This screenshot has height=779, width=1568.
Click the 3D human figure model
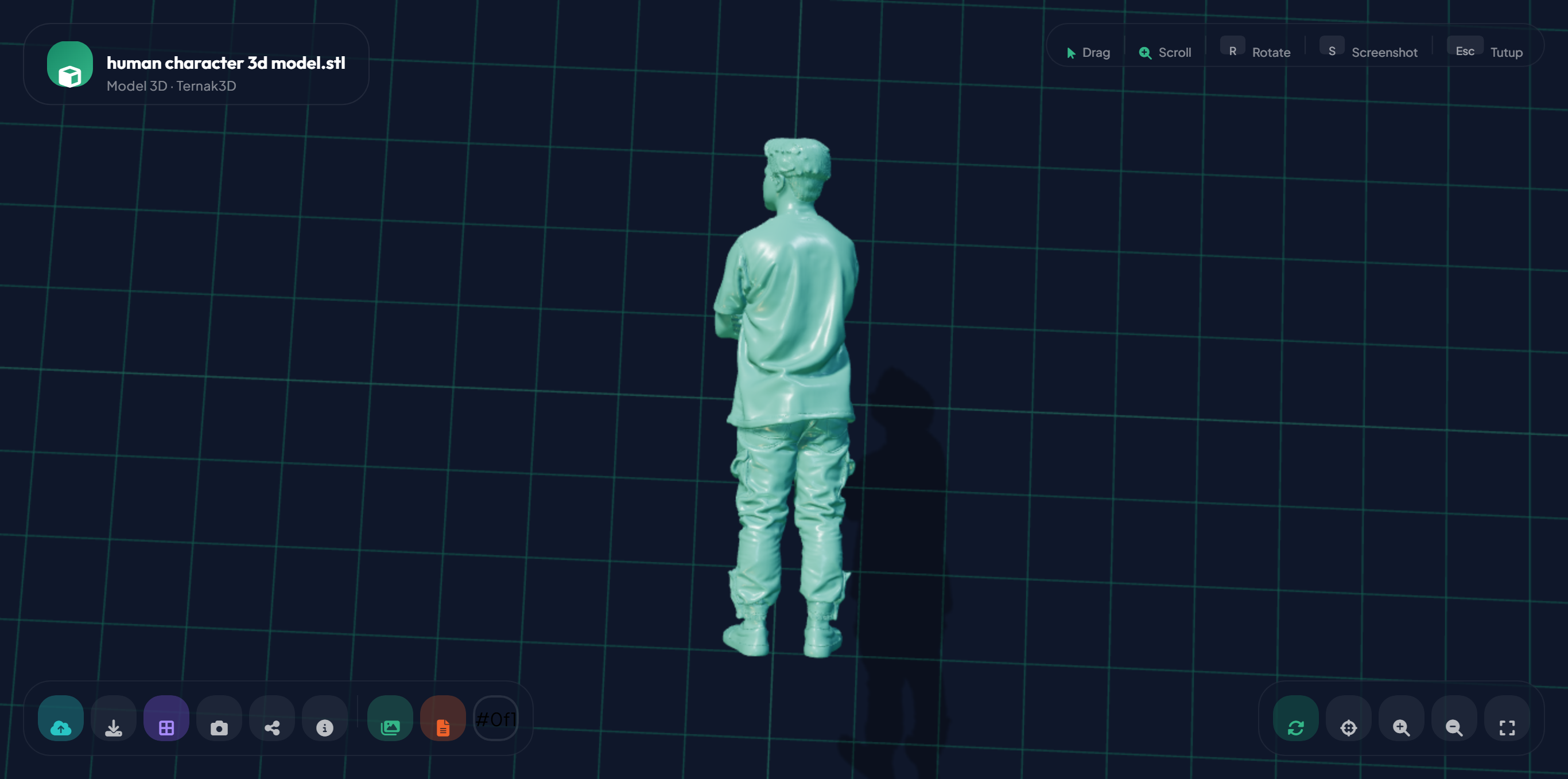[x=787, y=398]
